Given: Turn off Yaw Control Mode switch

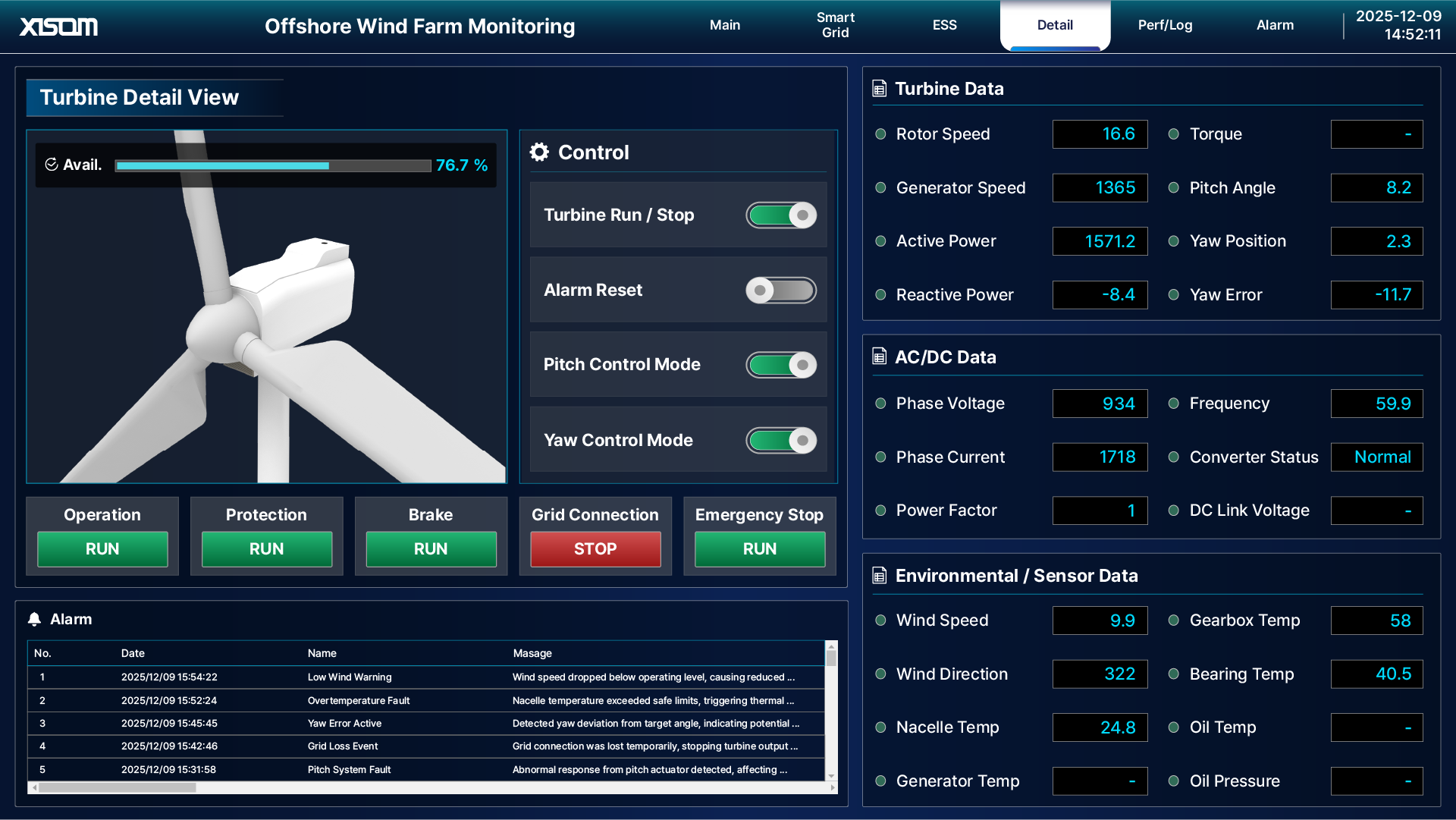Looking at the screenshot, I should click(x=781, y=440).
